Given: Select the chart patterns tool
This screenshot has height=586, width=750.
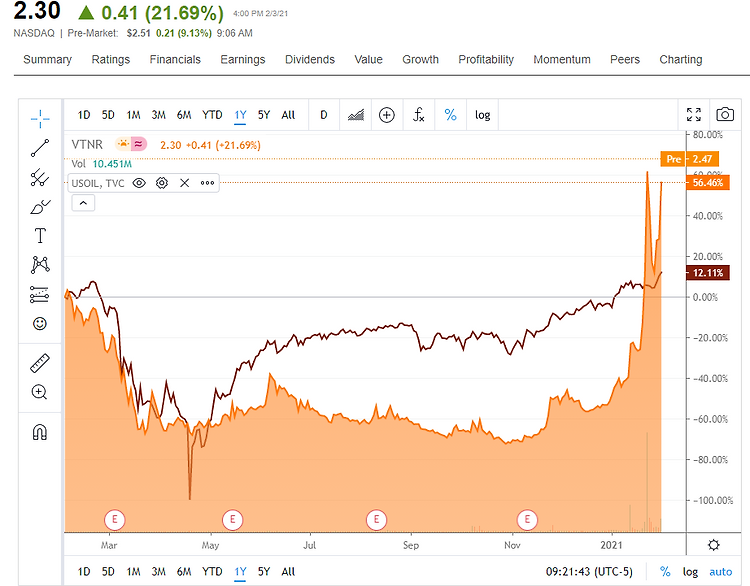Looking at the screenshot, I should [40, 265].
